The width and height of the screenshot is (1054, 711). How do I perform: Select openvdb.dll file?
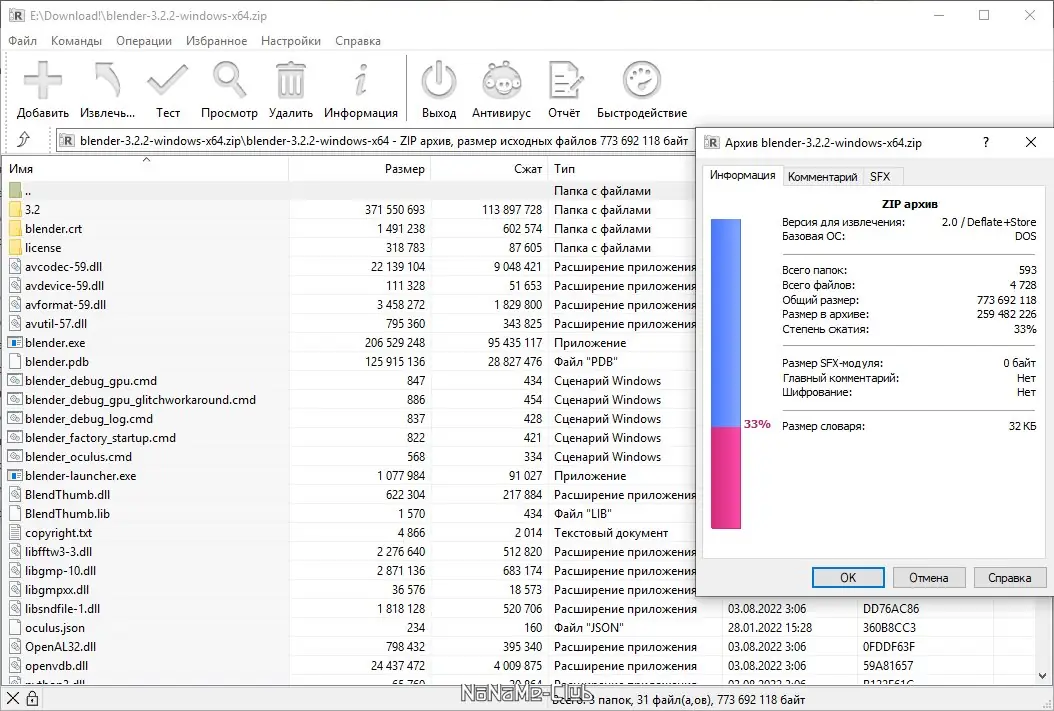click(x=56, y=666)
